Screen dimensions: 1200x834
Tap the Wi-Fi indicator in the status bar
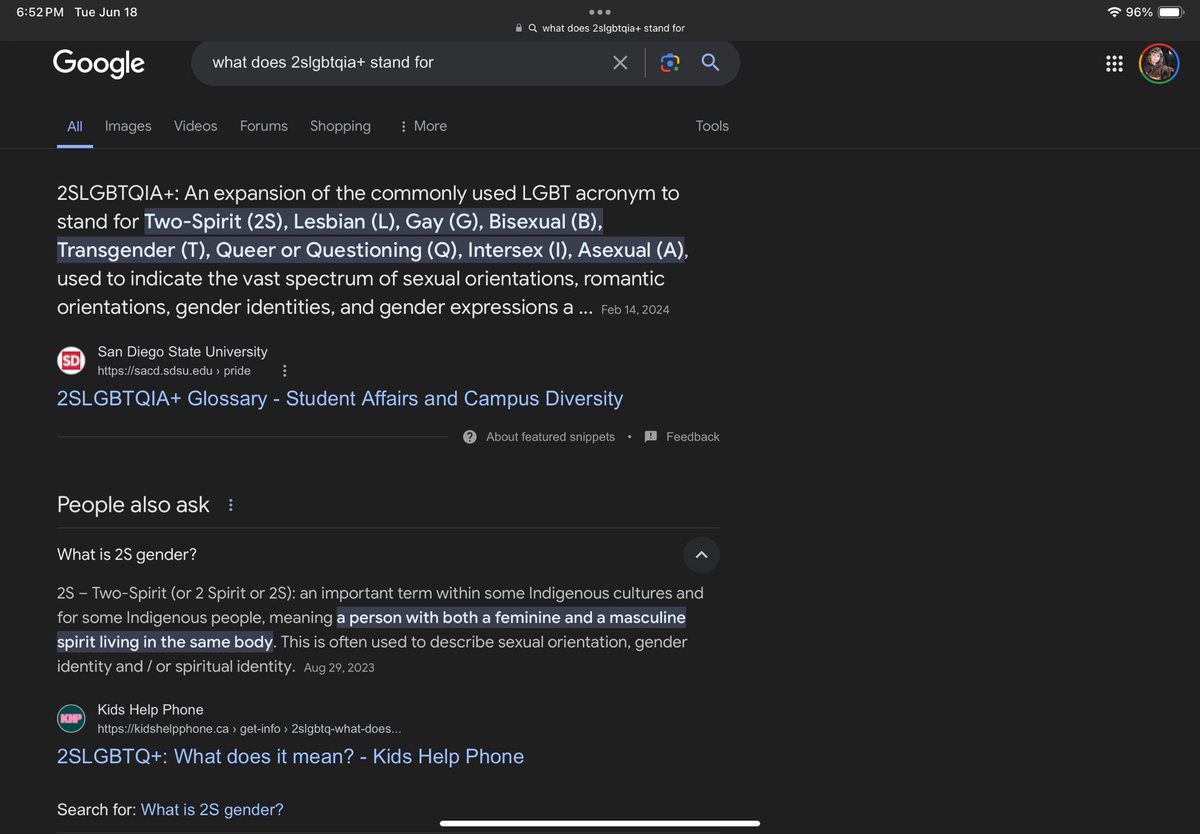1114,12
